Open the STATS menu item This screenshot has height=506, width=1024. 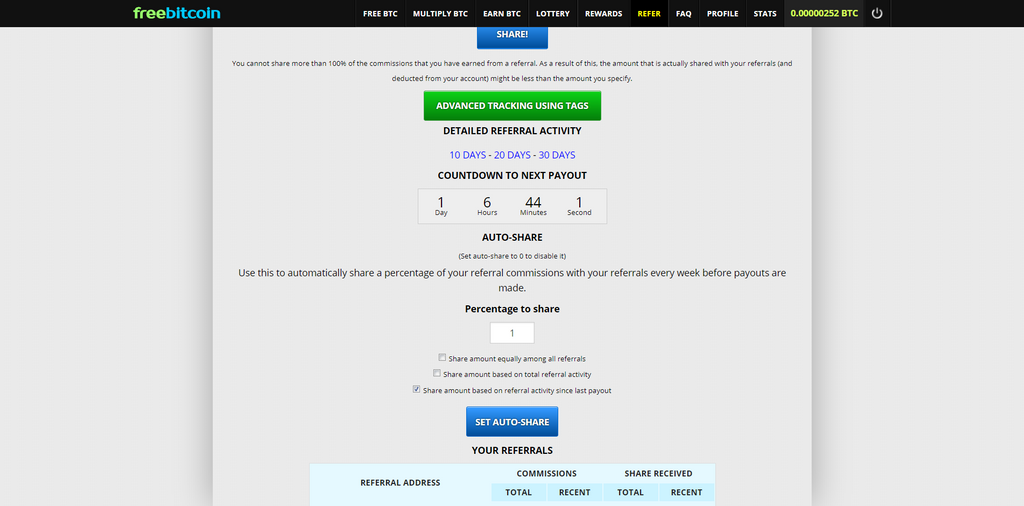pos(765,13)
